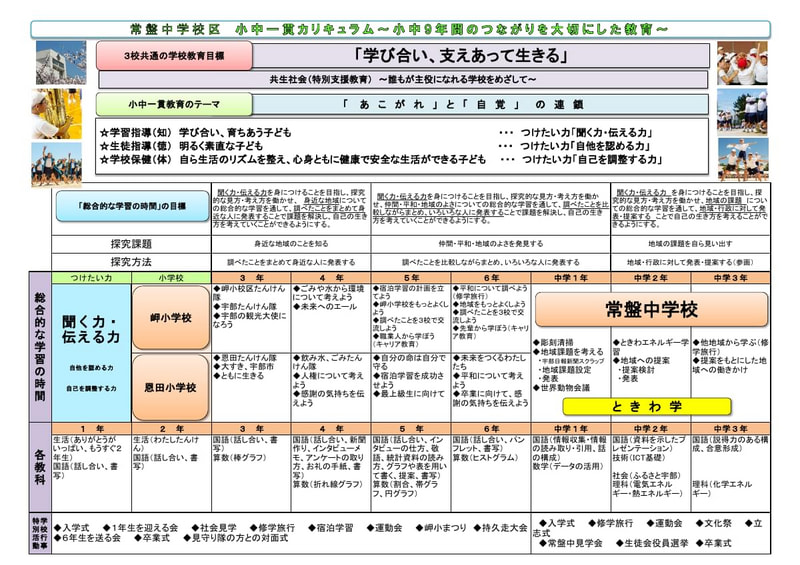Select the item 未来へのエール

click(x=324, y=306)
